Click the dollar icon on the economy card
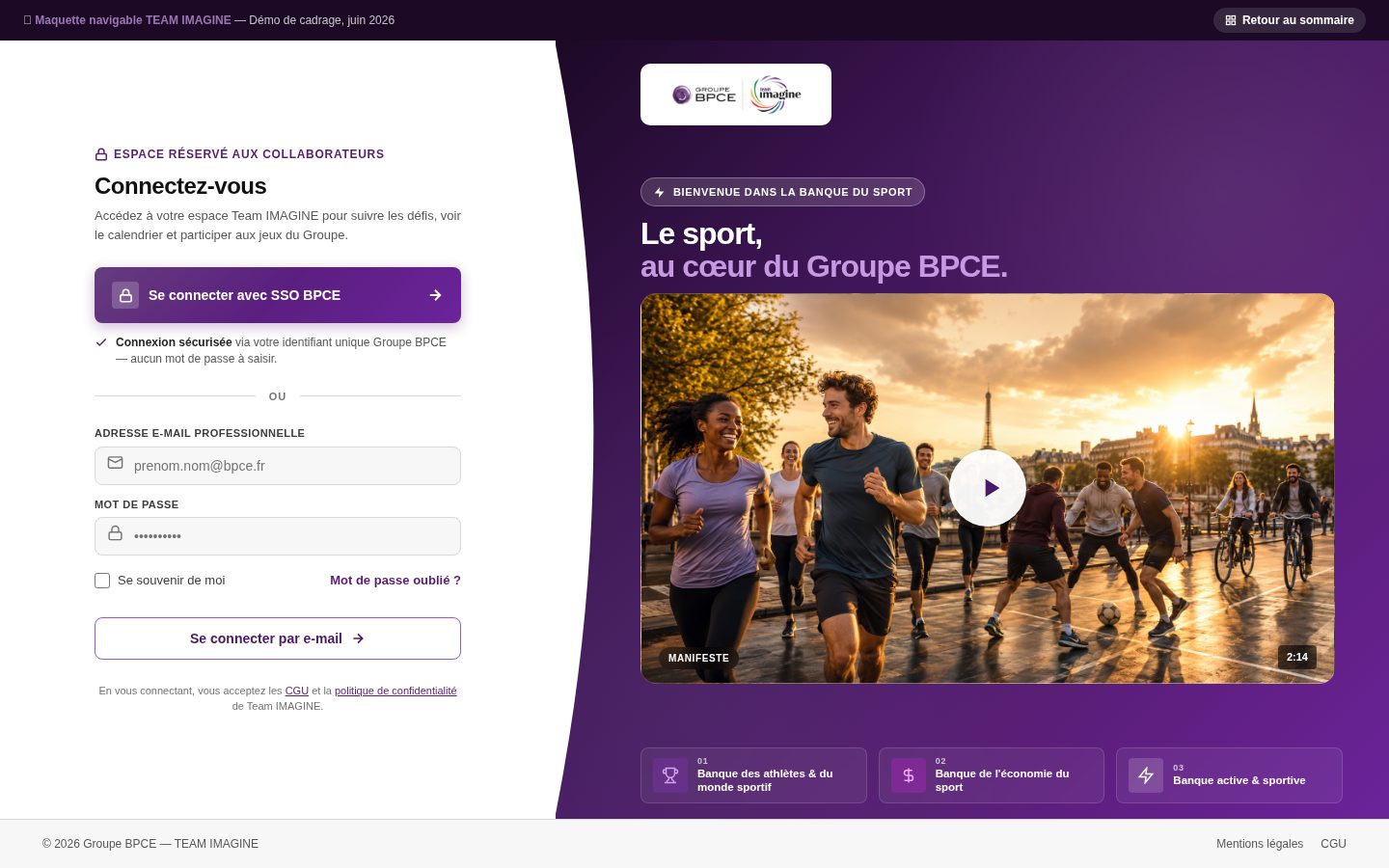The image size is (1389, 868). (x=909, y=775)
